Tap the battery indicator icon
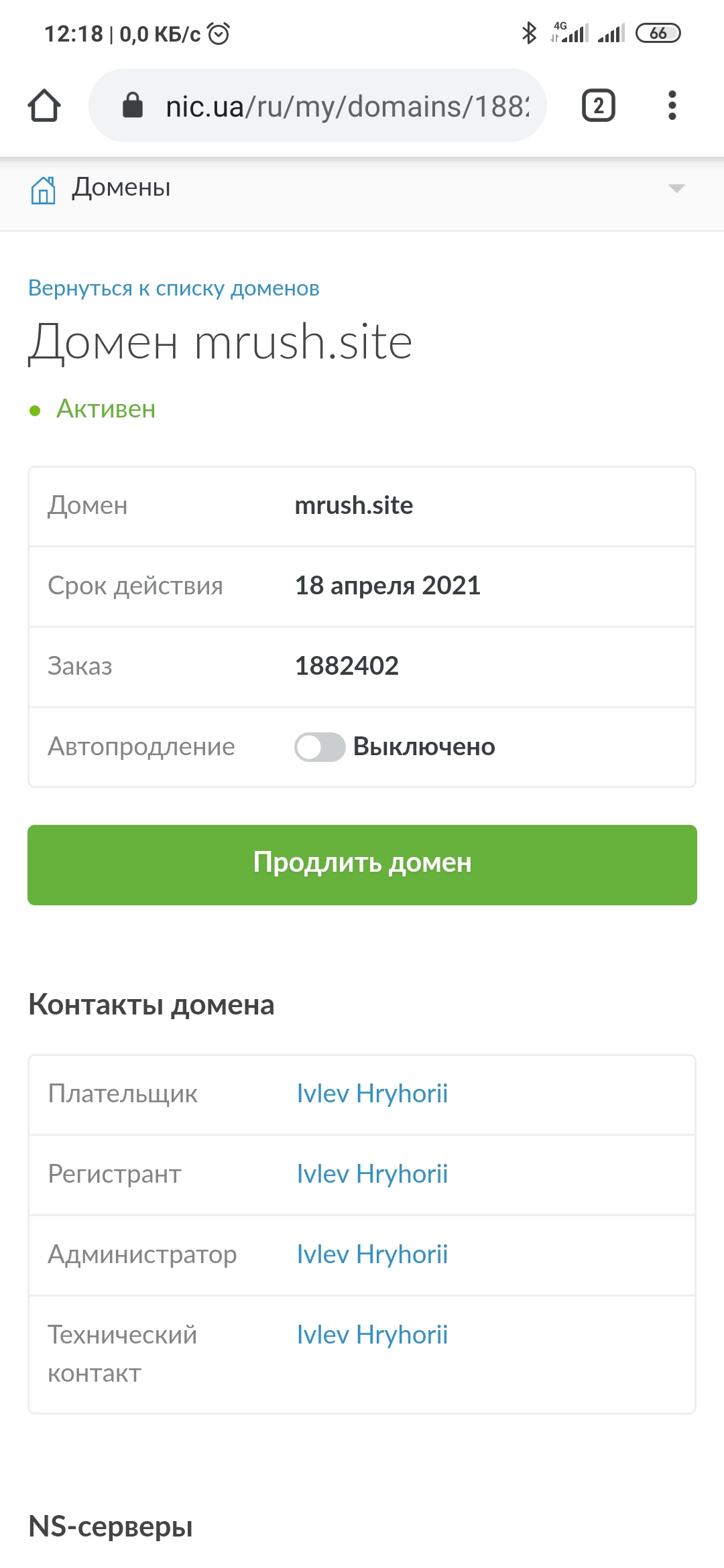This screenshot has height=1568, width=724. pyautogui.click(x=658, y=33)
